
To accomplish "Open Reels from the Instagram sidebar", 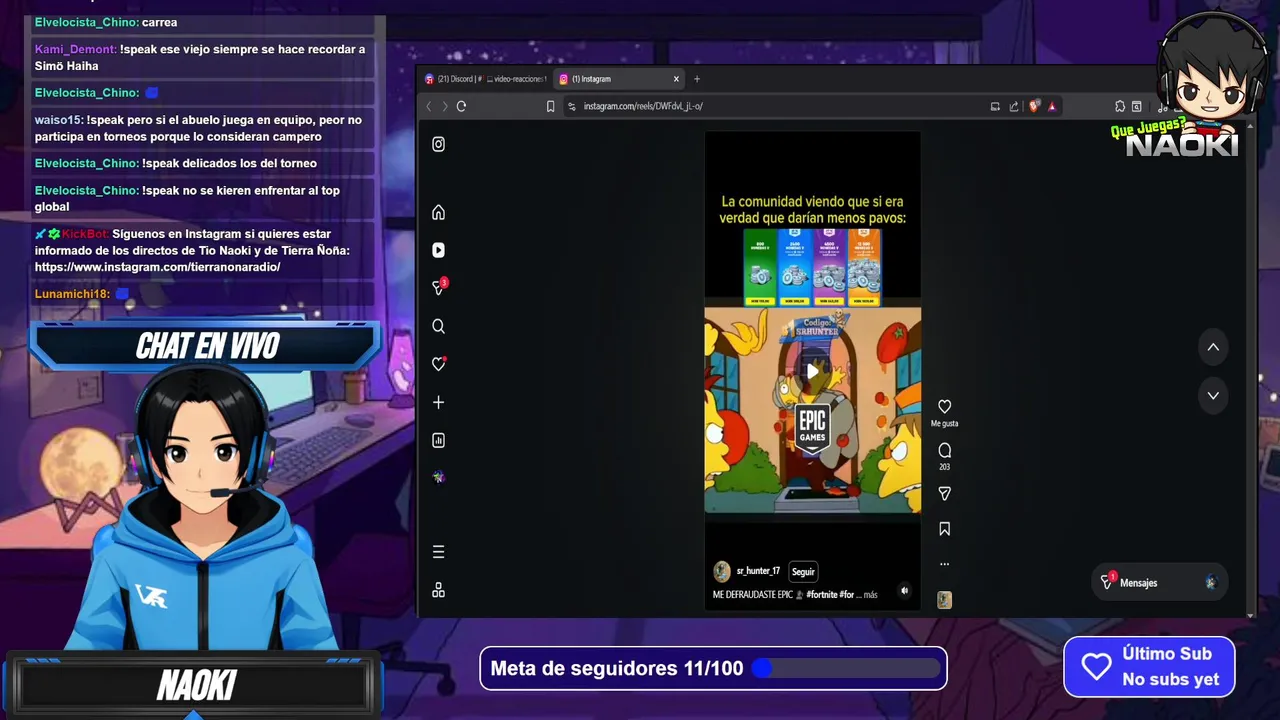I will pos(438,250).
